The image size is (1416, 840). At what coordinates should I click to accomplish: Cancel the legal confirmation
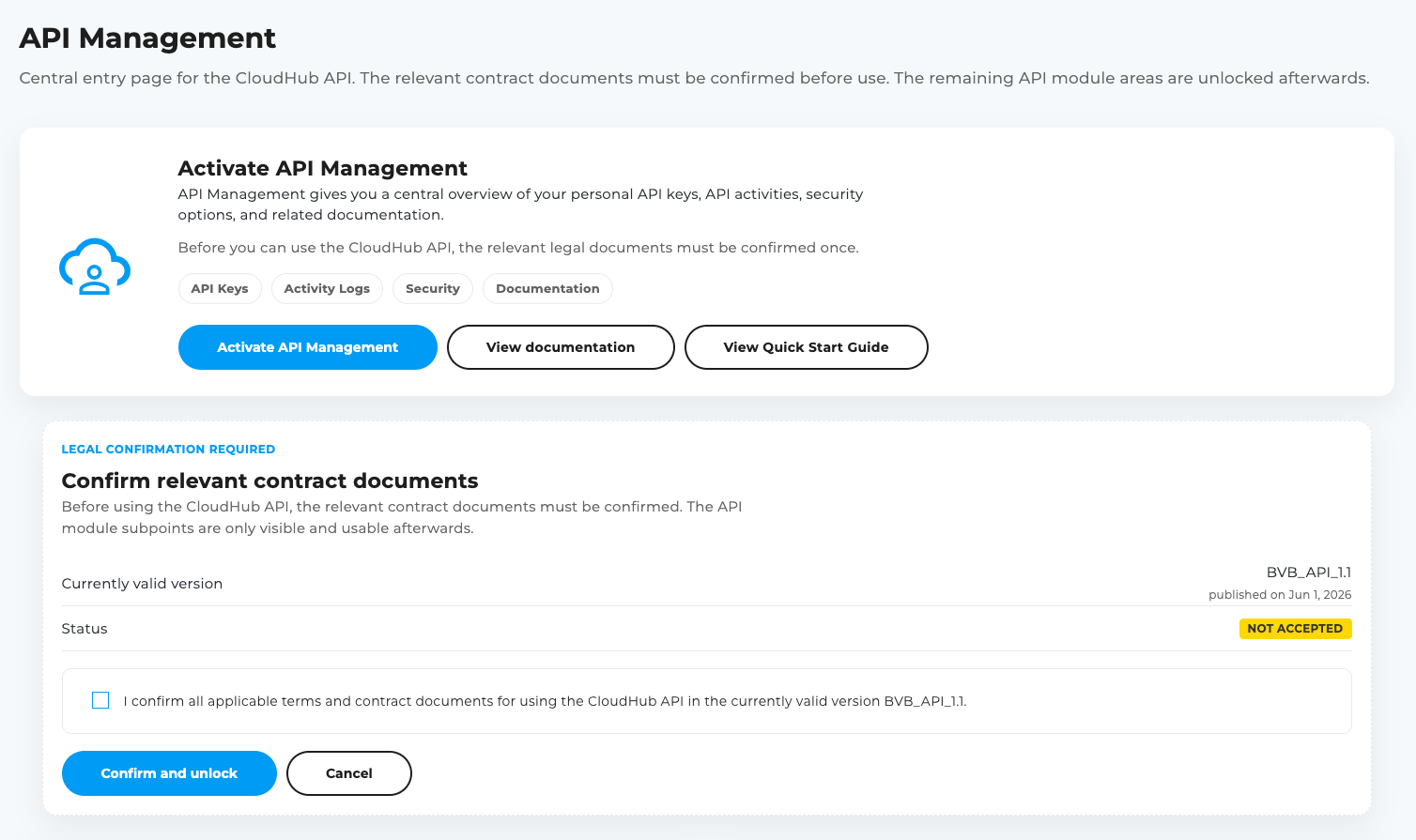click(349, 773)
